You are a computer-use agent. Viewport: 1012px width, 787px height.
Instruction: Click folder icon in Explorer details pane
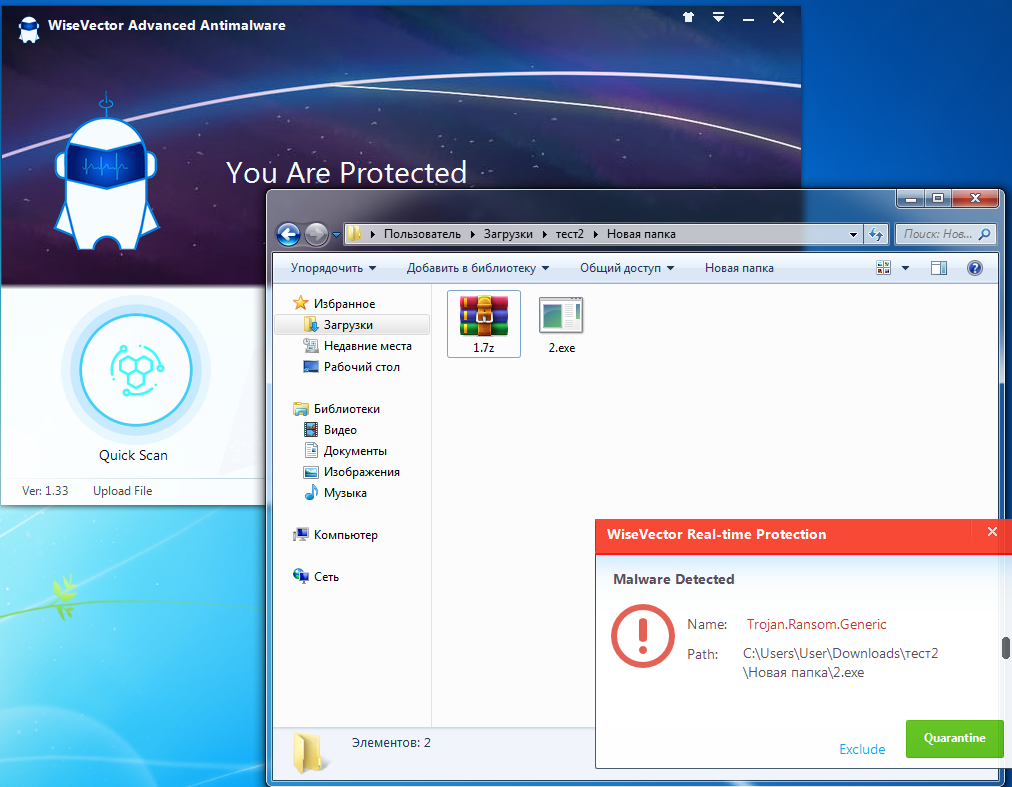[308, 752]
